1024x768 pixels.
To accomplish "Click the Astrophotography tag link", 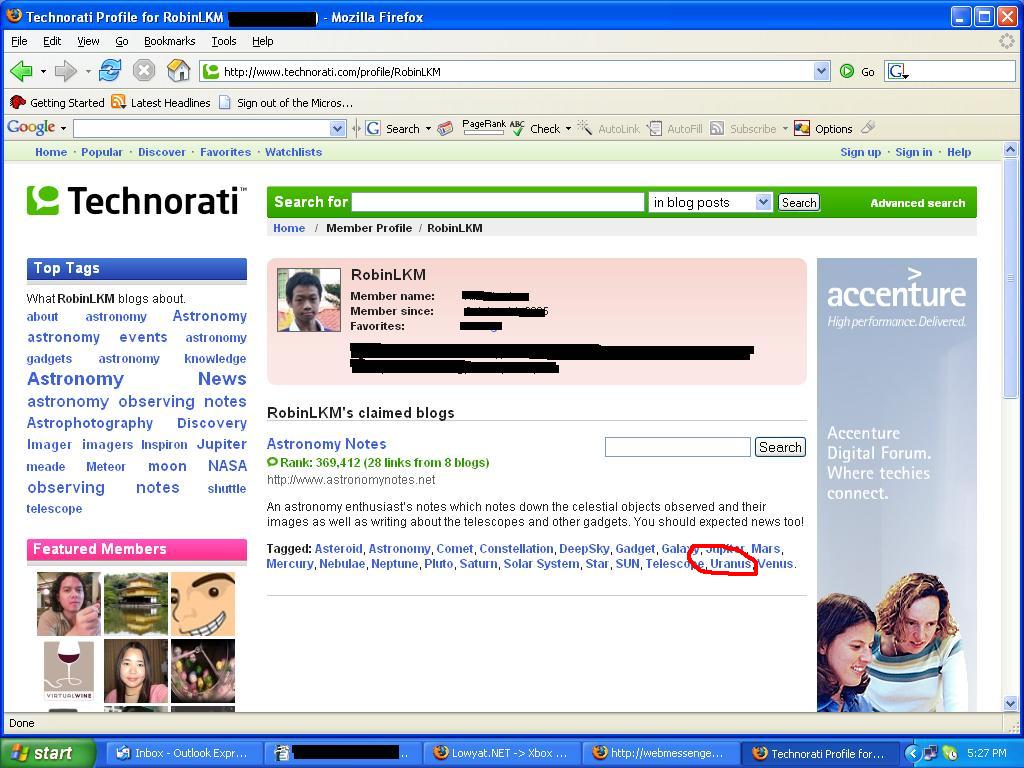I will [89, 423].
